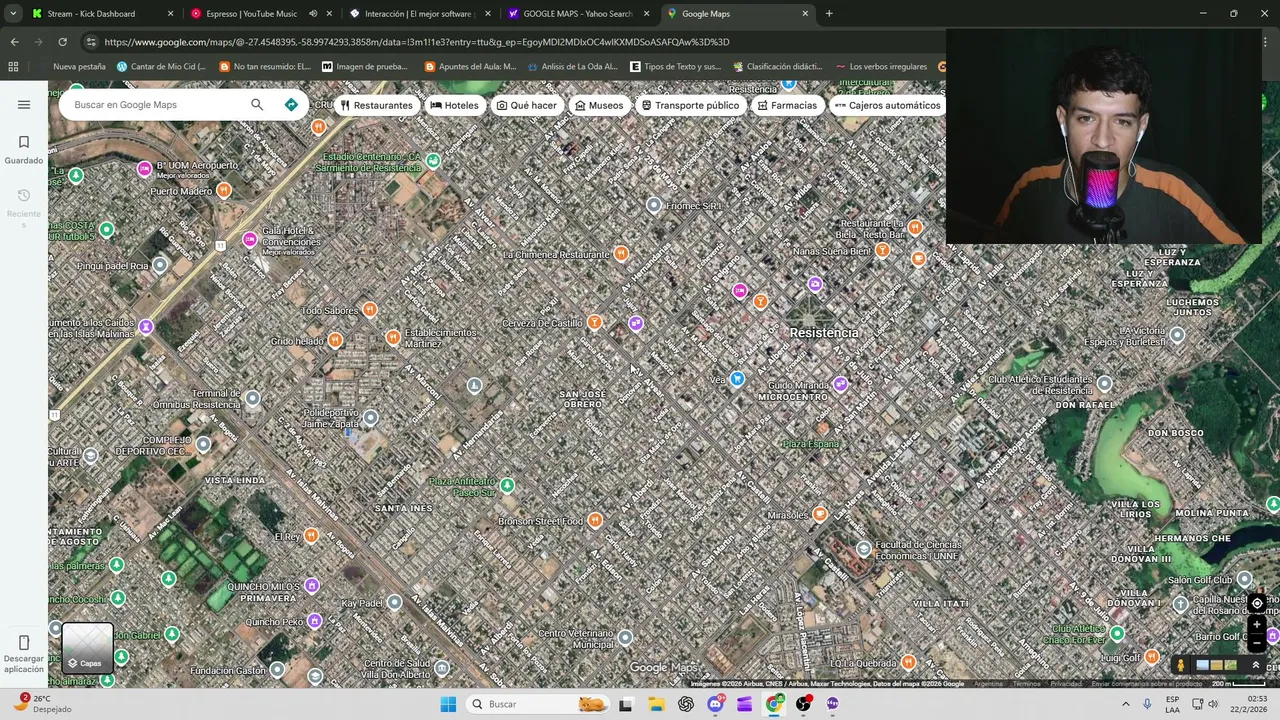Open directions with the blue arrow icon
This screenshot has height=720, width=1280.
point(291,104)
